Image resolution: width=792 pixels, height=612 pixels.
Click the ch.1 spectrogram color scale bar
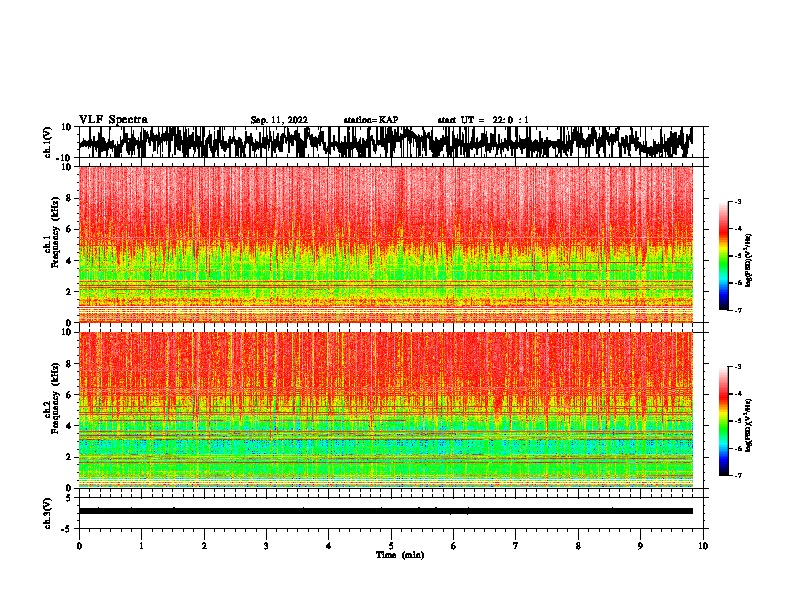[x=723, y=256]
